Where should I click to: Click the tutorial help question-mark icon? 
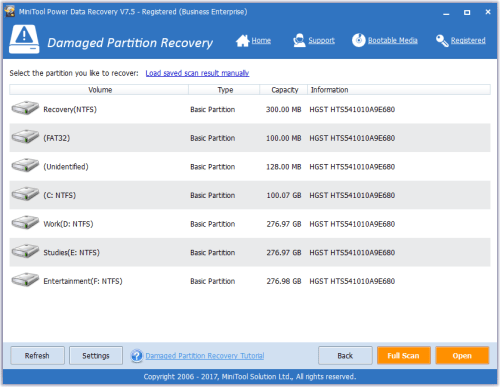tap(137, 356)
